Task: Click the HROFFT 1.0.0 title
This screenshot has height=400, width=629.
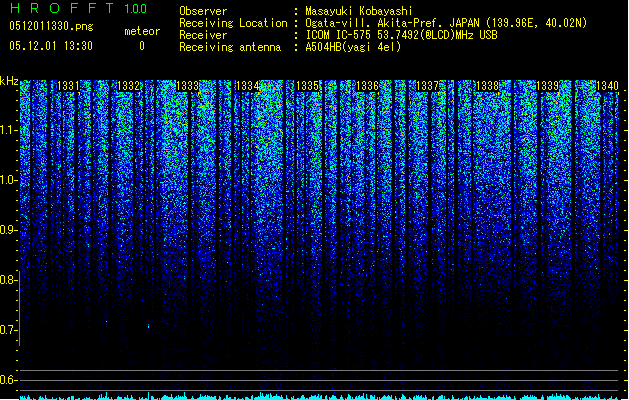Action: point(79,8)
